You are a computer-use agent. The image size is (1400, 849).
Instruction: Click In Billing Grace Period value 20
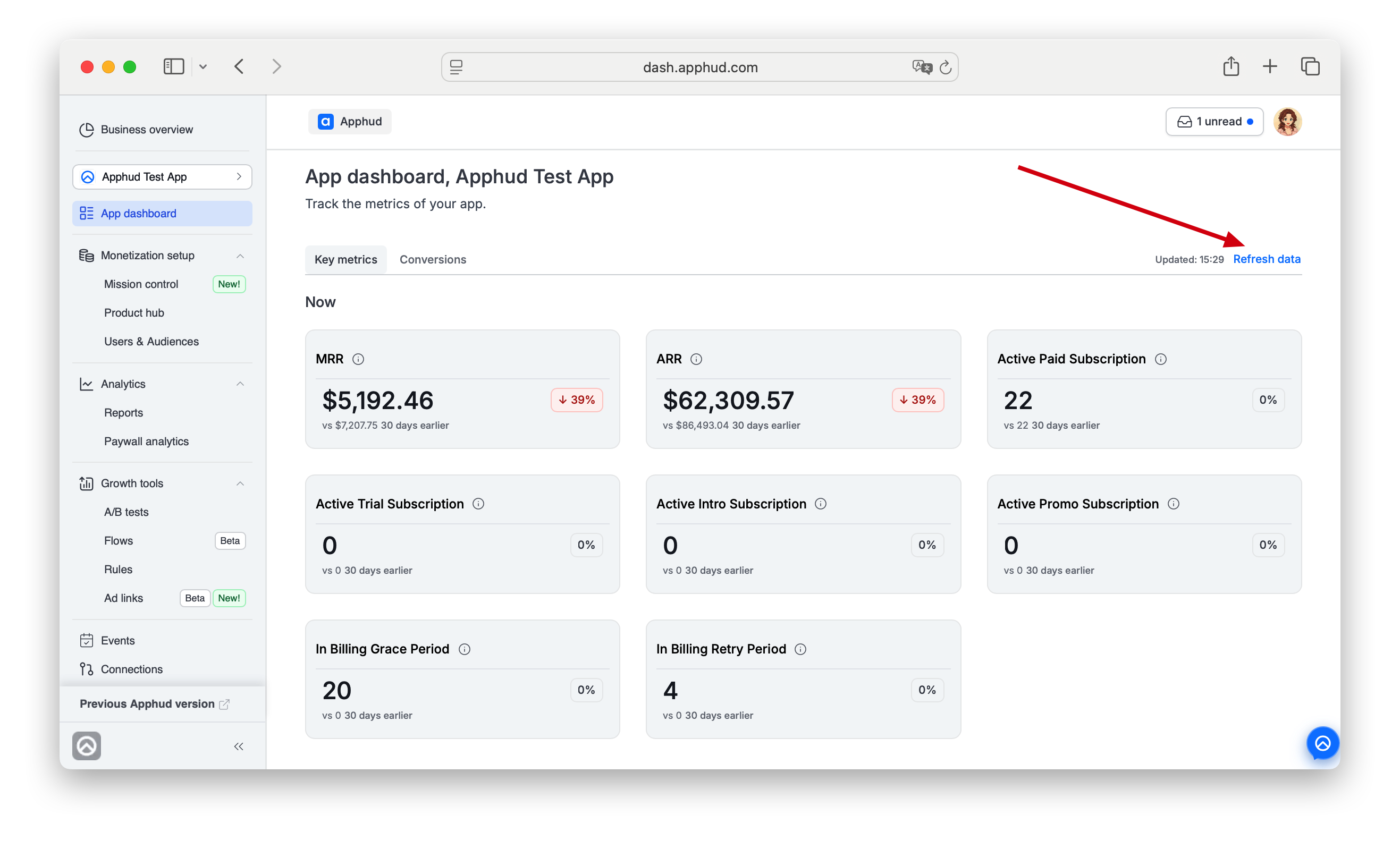pos(337,691)
